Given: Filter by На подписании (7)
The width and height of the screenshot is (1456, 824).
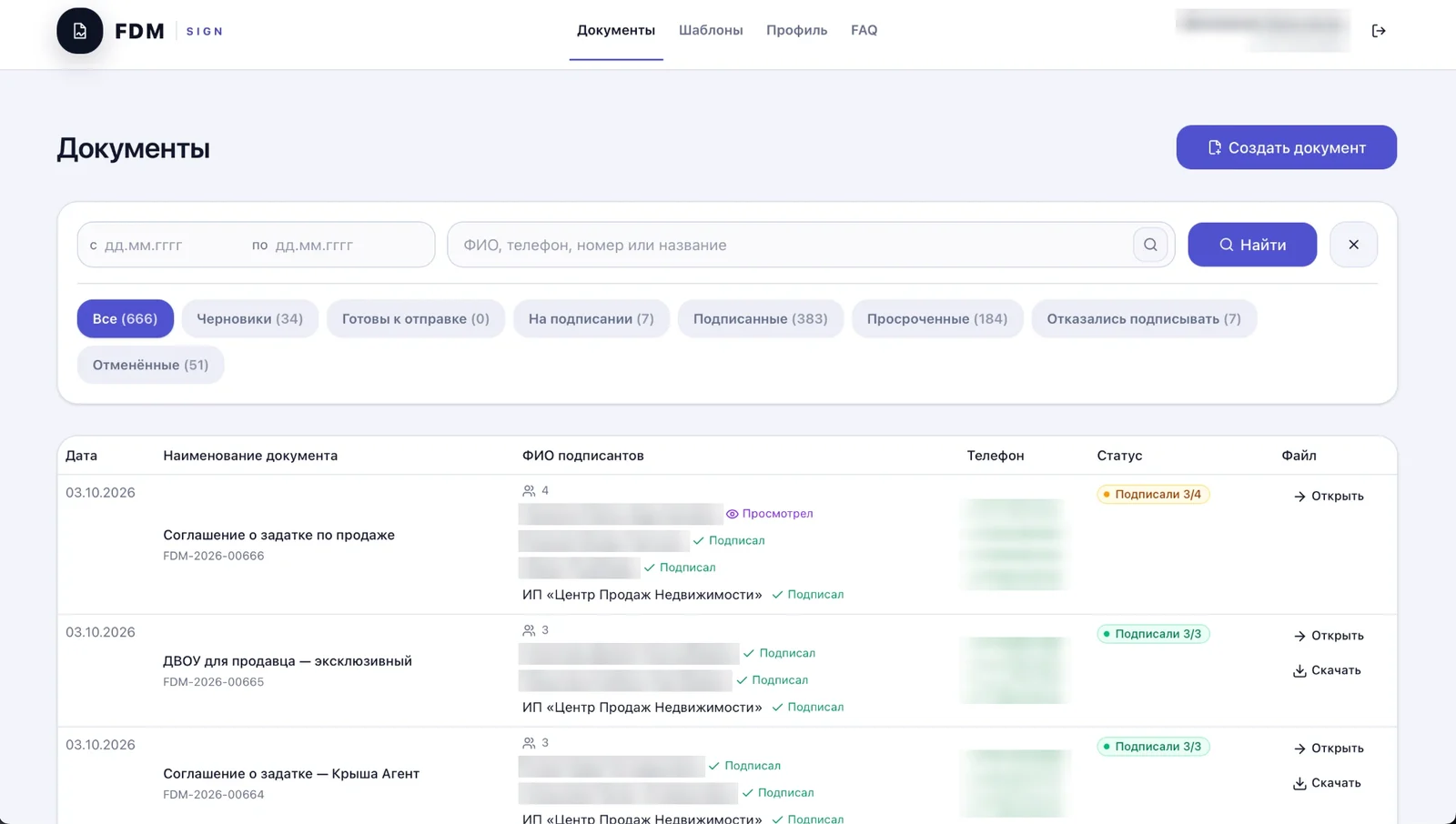Looking at the screenshot, I should coord(591,319).
